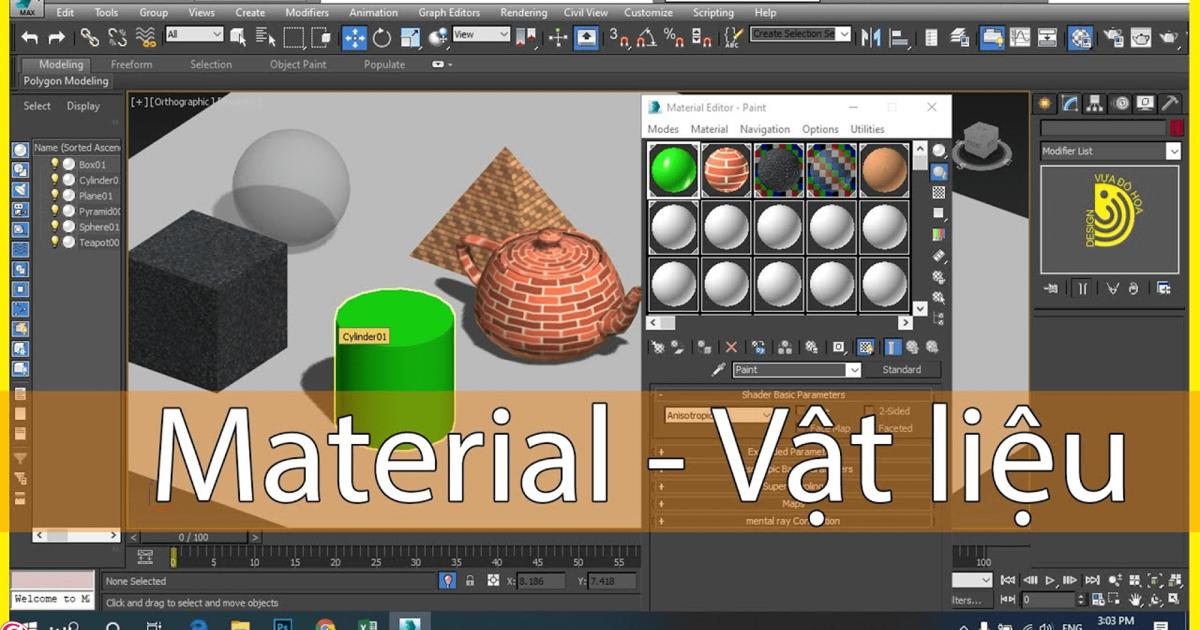Click the Undo arrow in main toolbar
Viewport: 1200px width, 630px height.
pos(30,38)
